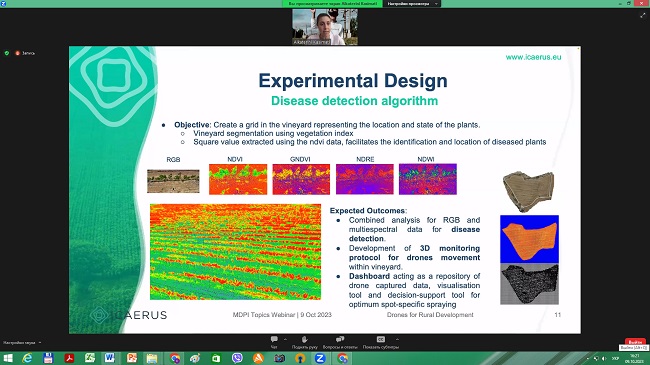
Task: Open Viber from the taskbar
Action: coord(237,358)
